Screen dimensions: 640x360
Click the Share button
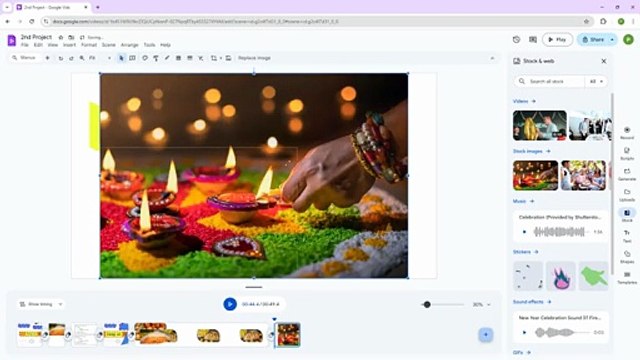click(x=593, y=40)
